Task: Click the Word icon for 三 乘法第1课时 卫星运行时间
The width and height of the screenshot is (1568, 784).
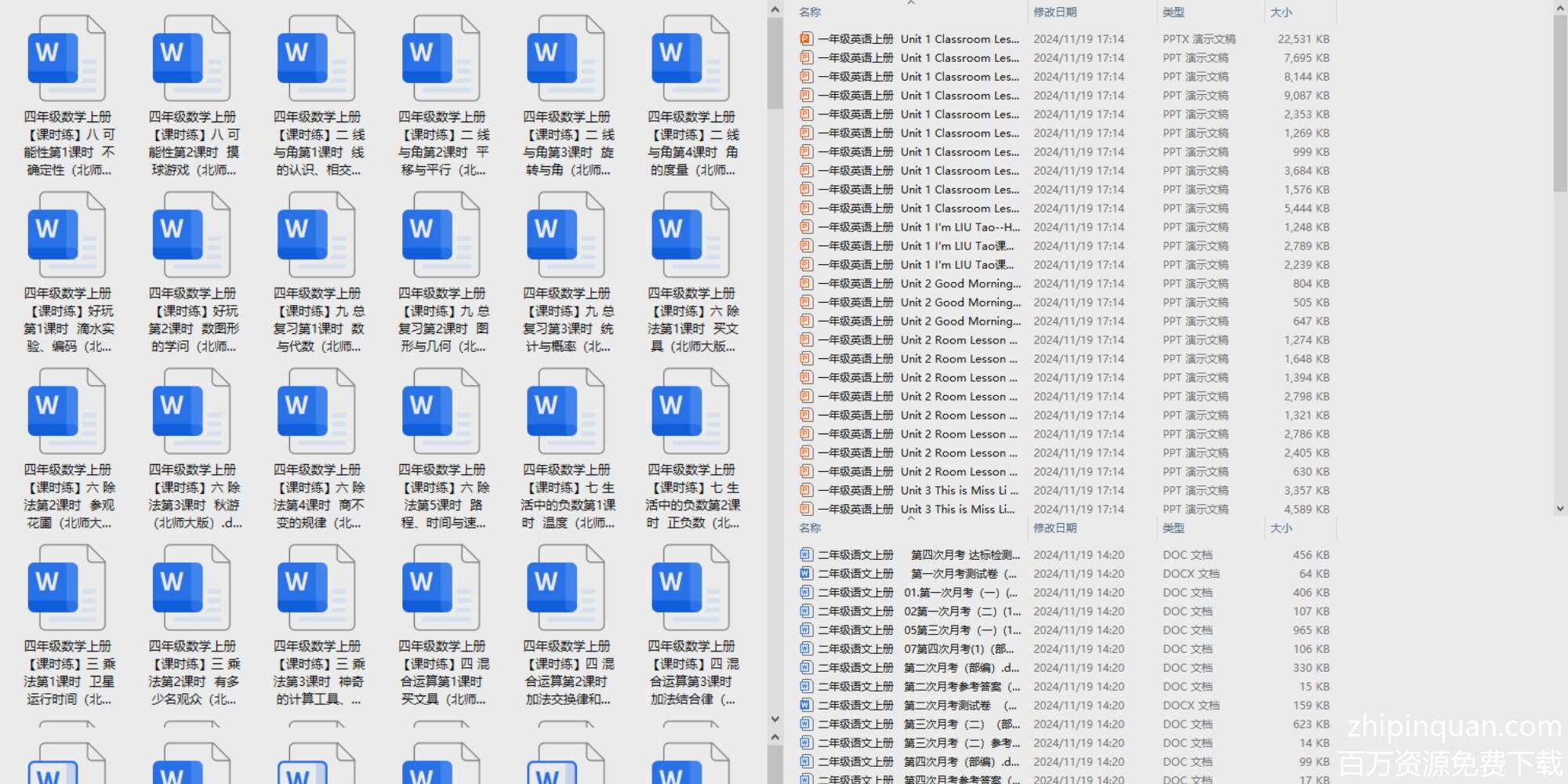Action: pos(67,589)
